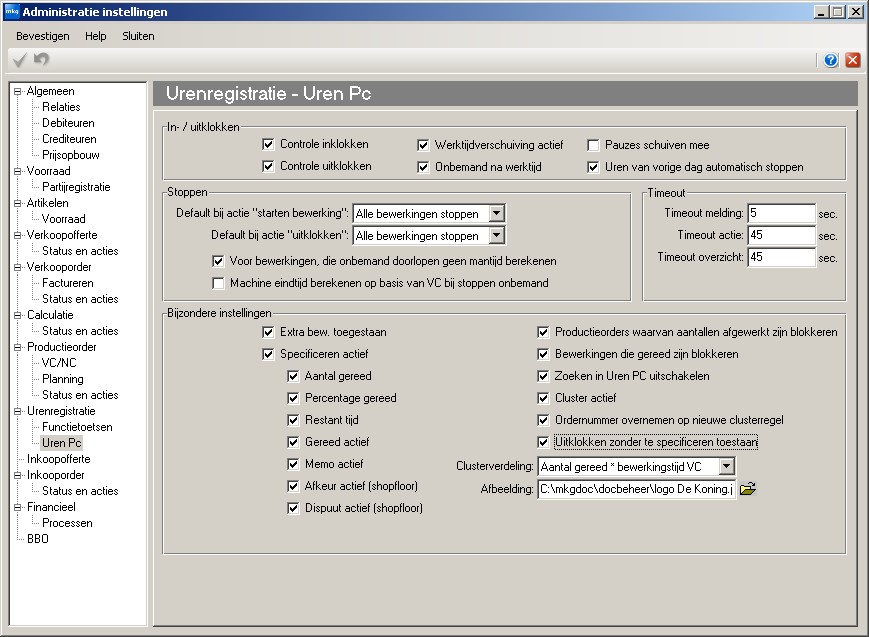
Task: Uncheck Gereed actief checkbox
Action: [x=293, y=442]
